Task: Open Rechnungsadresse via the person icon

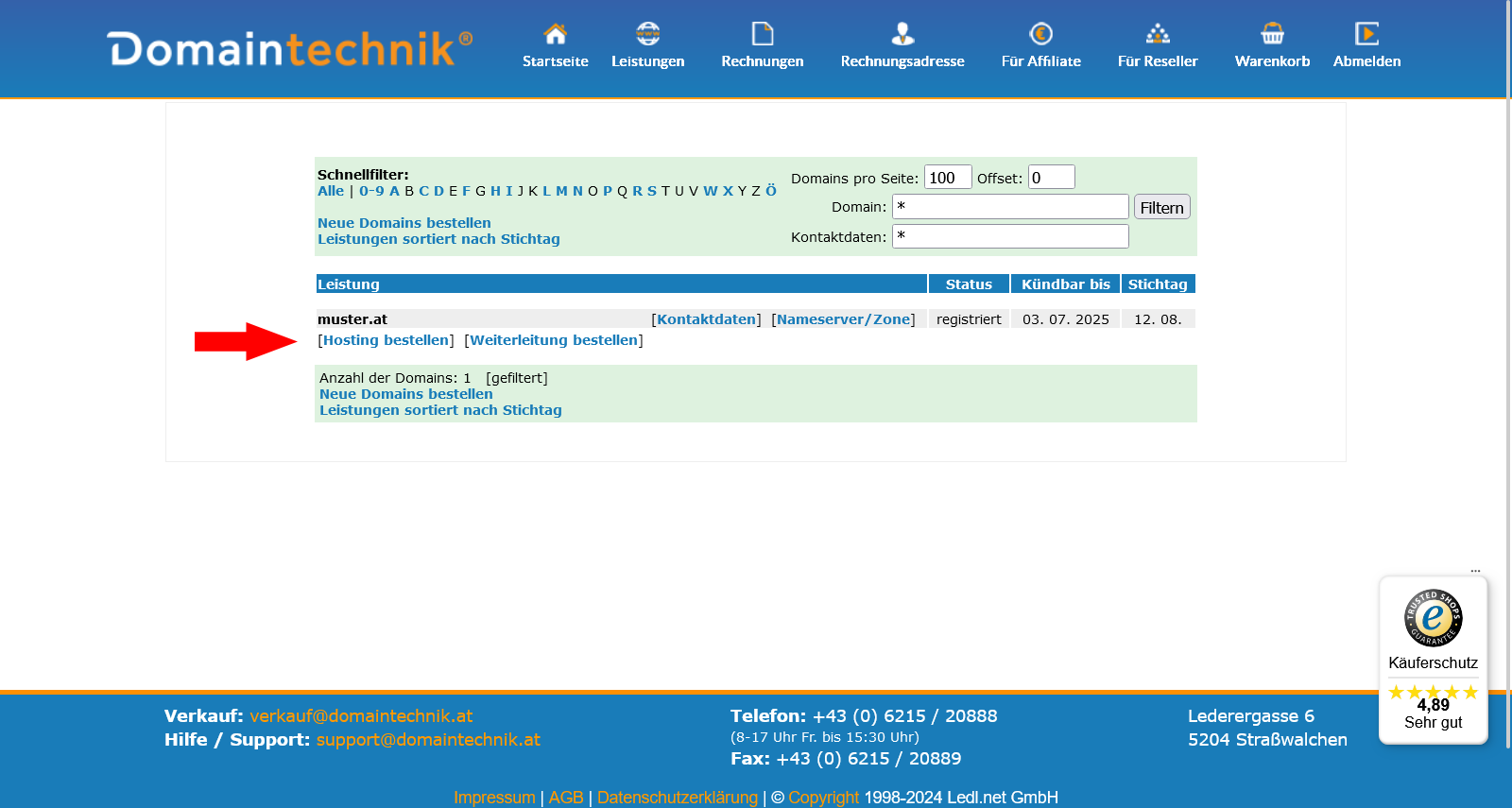Action: (x=902, y=35)
